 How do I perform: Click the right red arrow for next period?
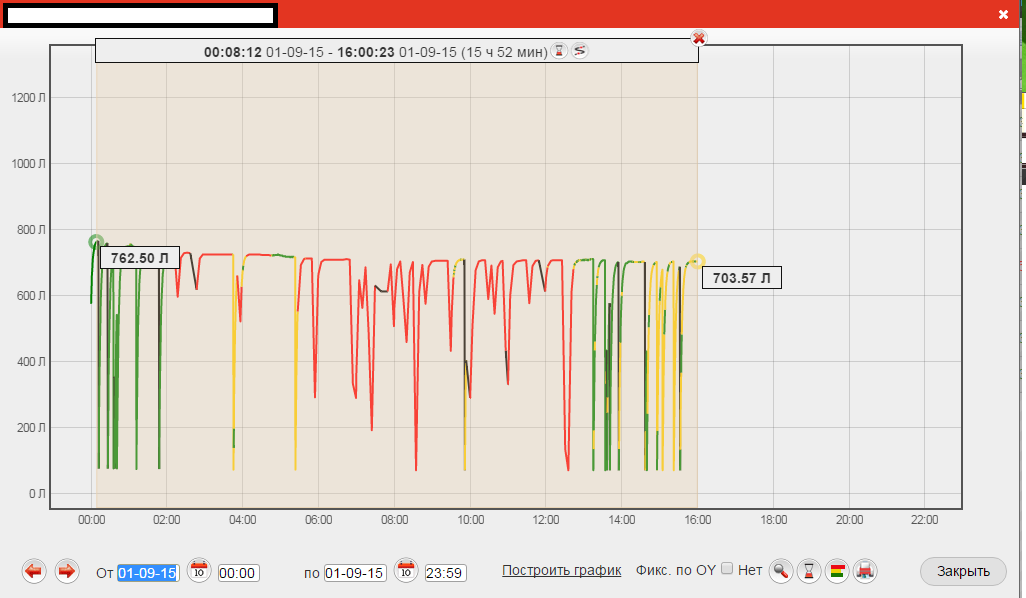[x=67, y=571]
